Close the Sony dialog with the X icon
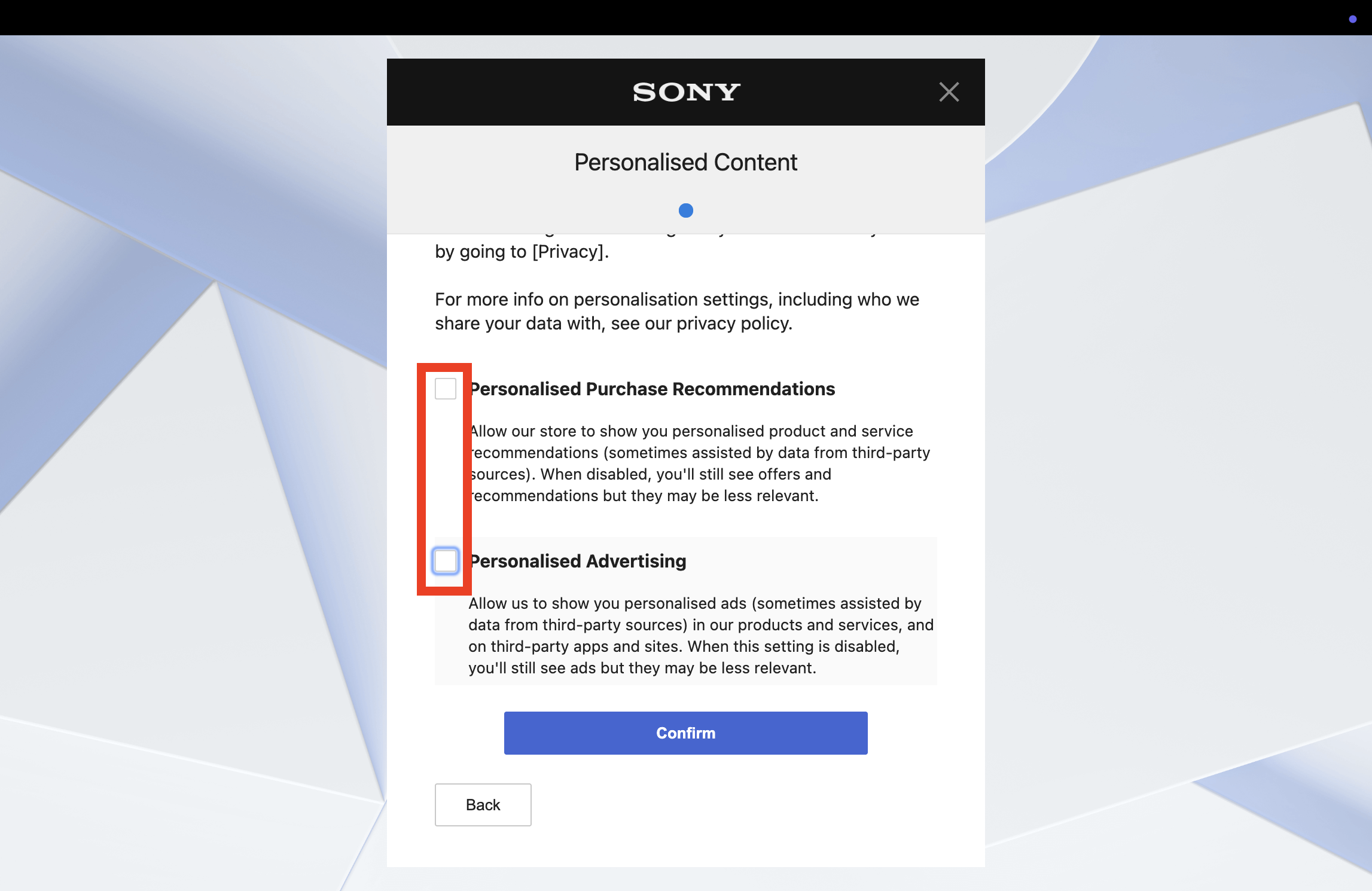 (x=949, y=92)
